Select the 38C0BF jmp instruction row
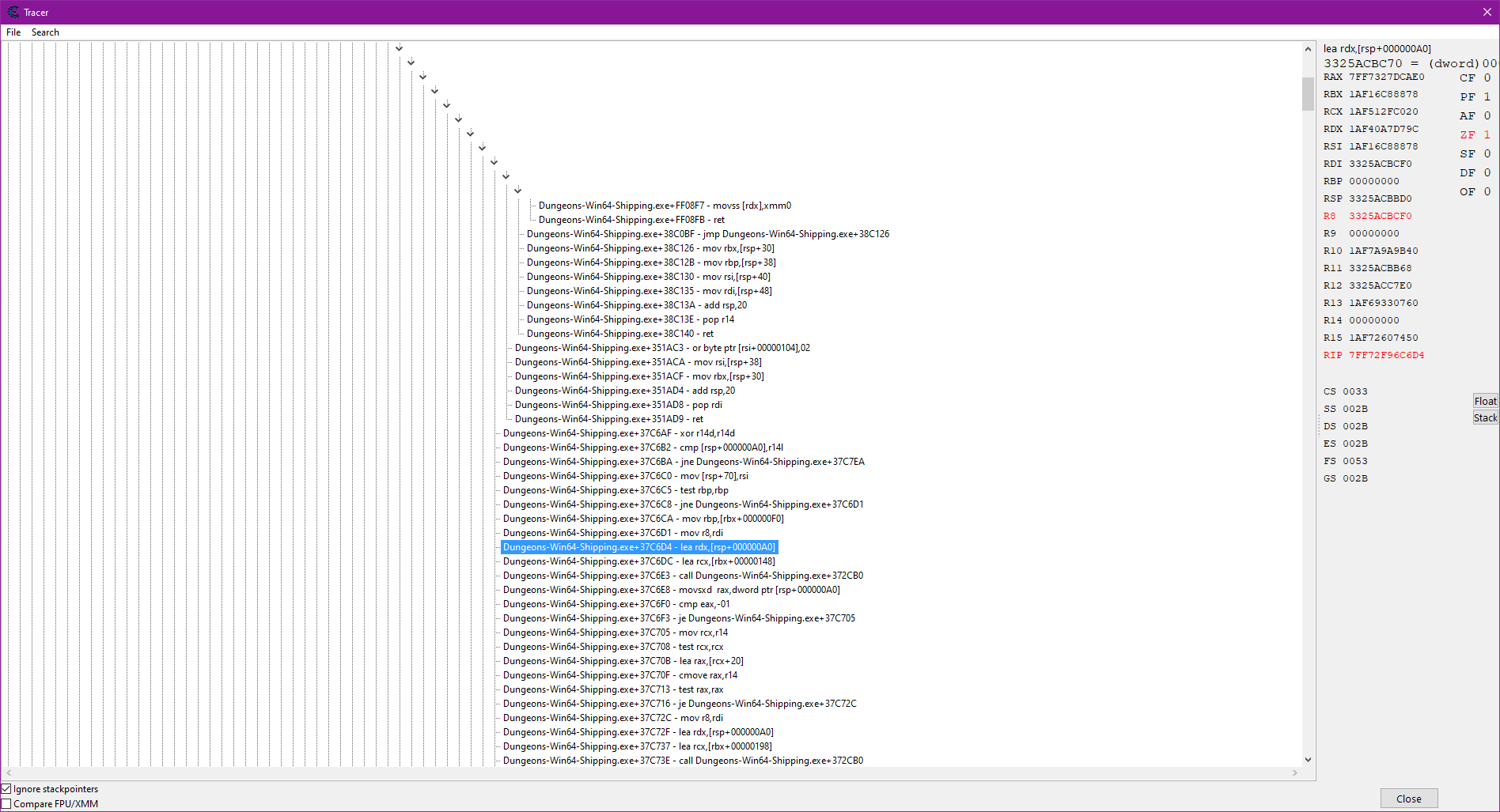The height and width of the screenshot is (812, 1500). (x=708, y=234)
